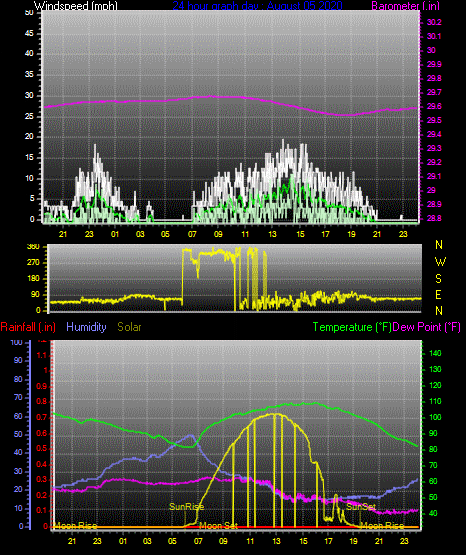Click the 0.4 rainfall axis value
Screen dimensions: 466x555
(42, 464)
